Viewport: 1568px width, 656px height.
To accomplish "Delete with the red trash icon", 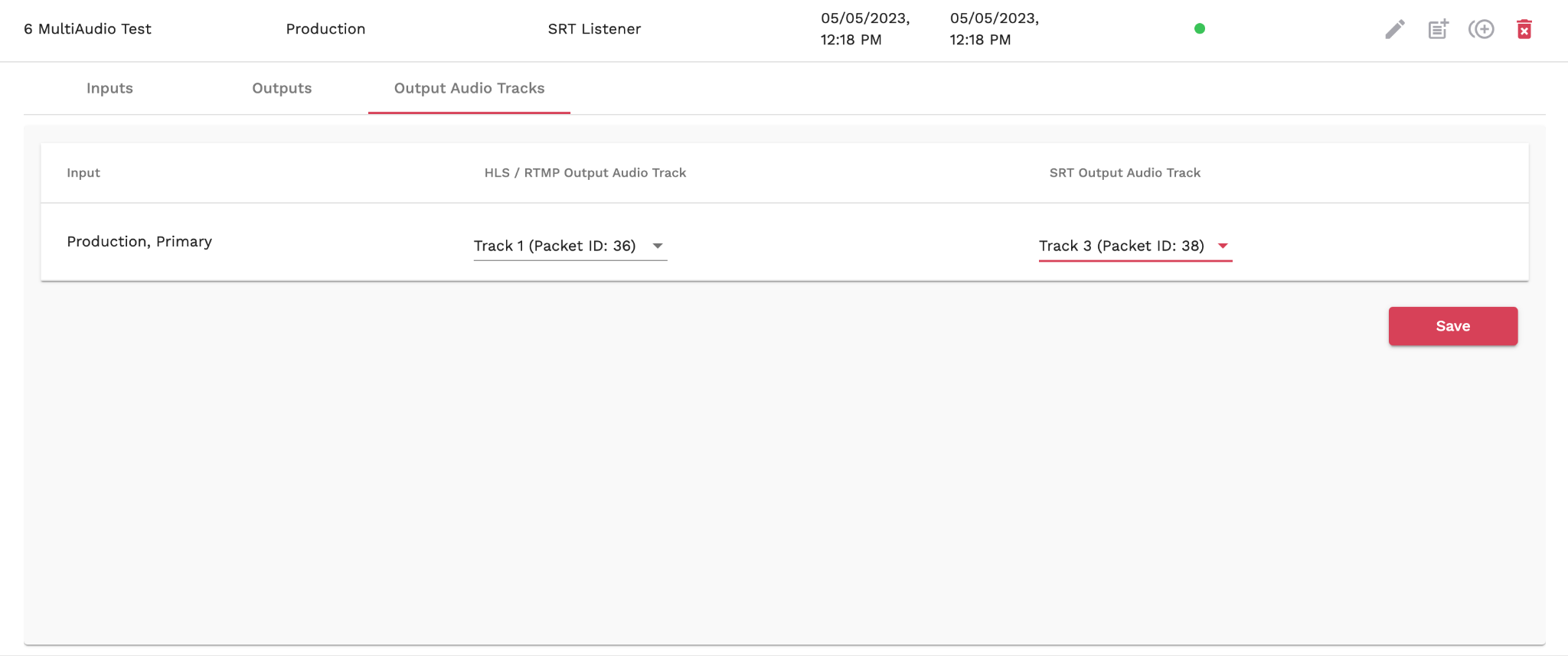I will pos(1524,29).
